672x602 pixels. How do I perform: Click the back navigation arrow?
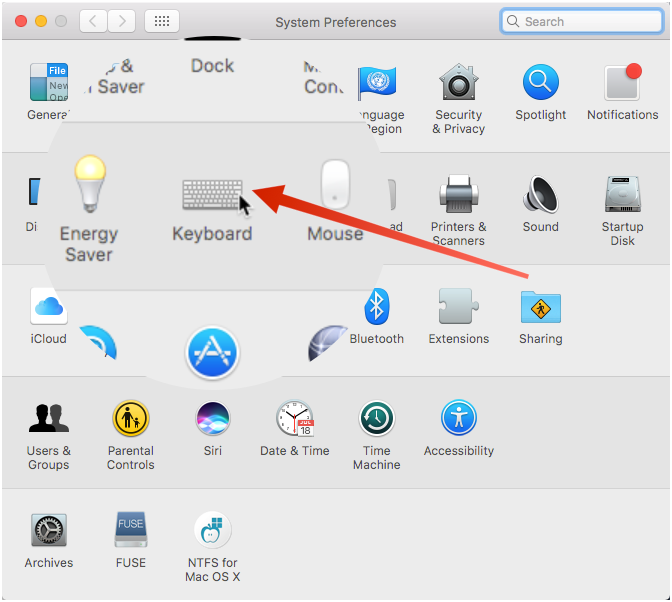[93, 21]
